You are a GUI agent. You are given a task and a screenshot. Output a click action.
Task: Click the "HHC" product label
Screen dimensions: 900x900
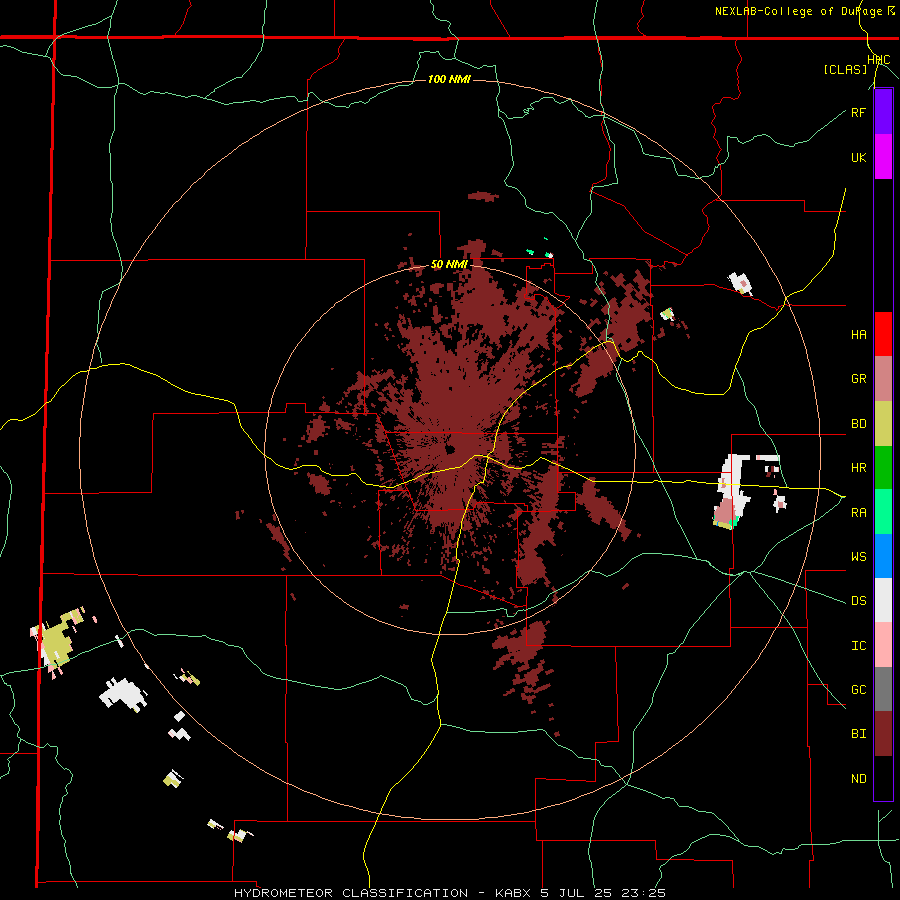pyautogui.click(x=879, y=60)
